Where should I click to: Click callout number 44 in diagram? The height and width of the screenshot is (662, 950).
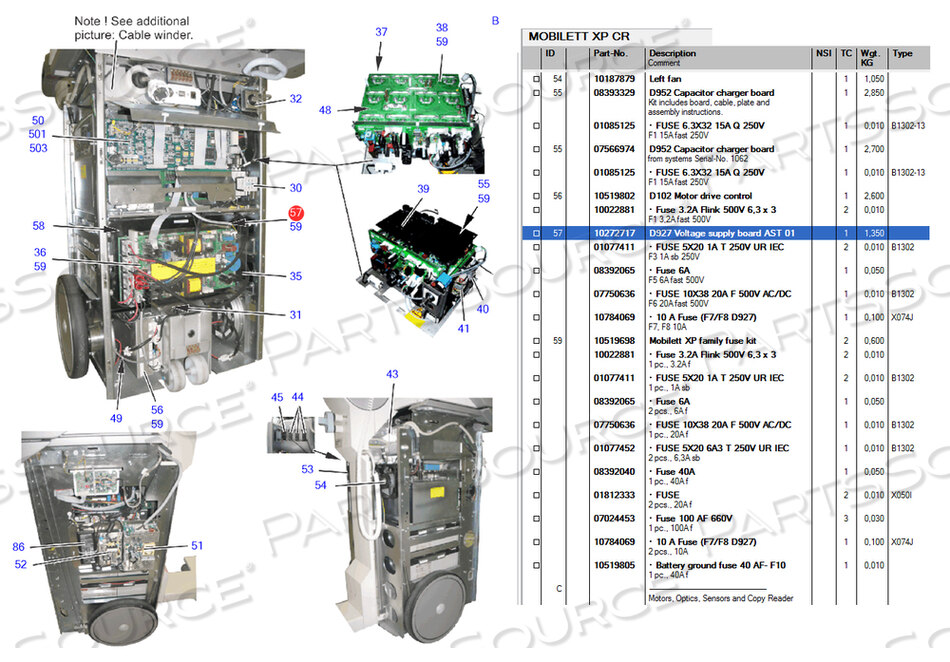coord(297,397)
